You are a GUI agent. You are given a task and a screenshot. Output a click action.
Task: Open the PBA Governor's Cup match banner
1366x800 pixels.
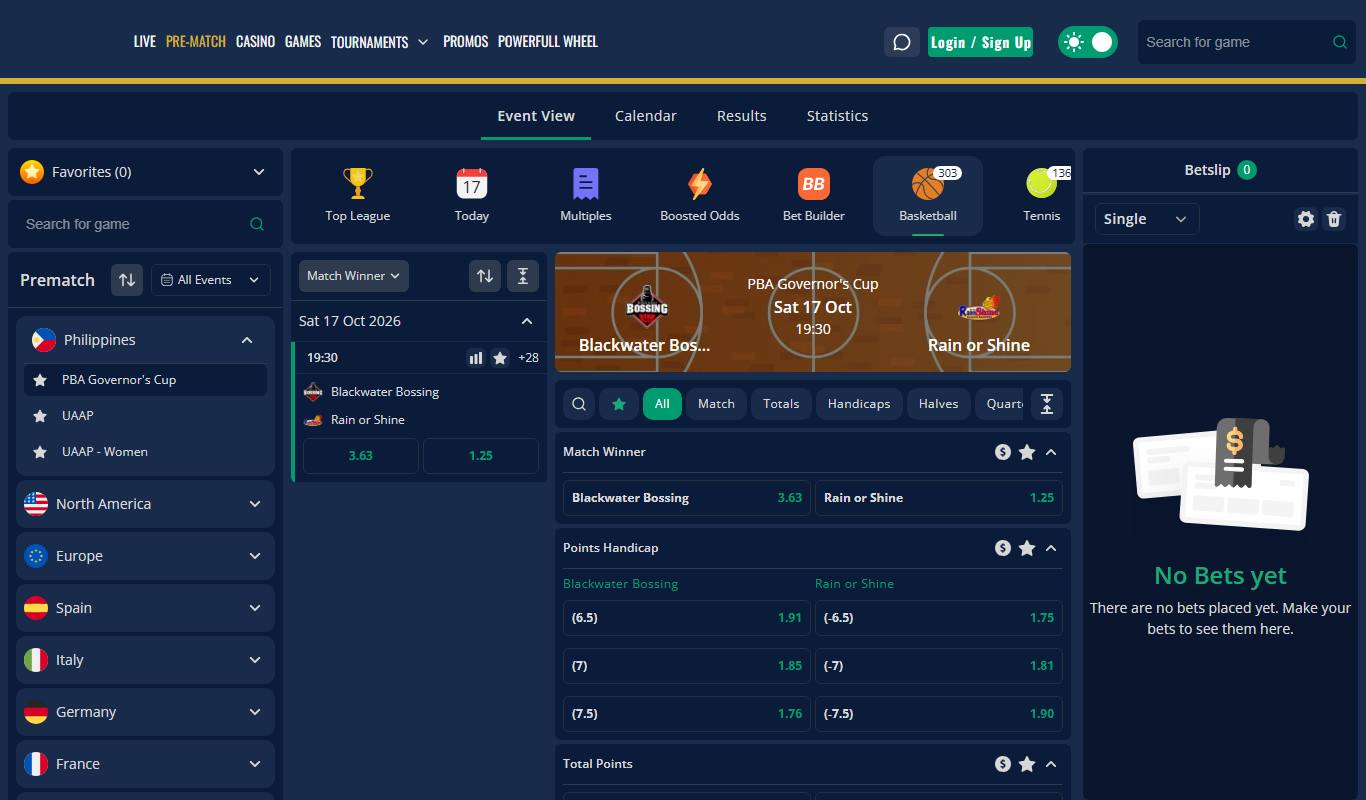click(813, 312)
